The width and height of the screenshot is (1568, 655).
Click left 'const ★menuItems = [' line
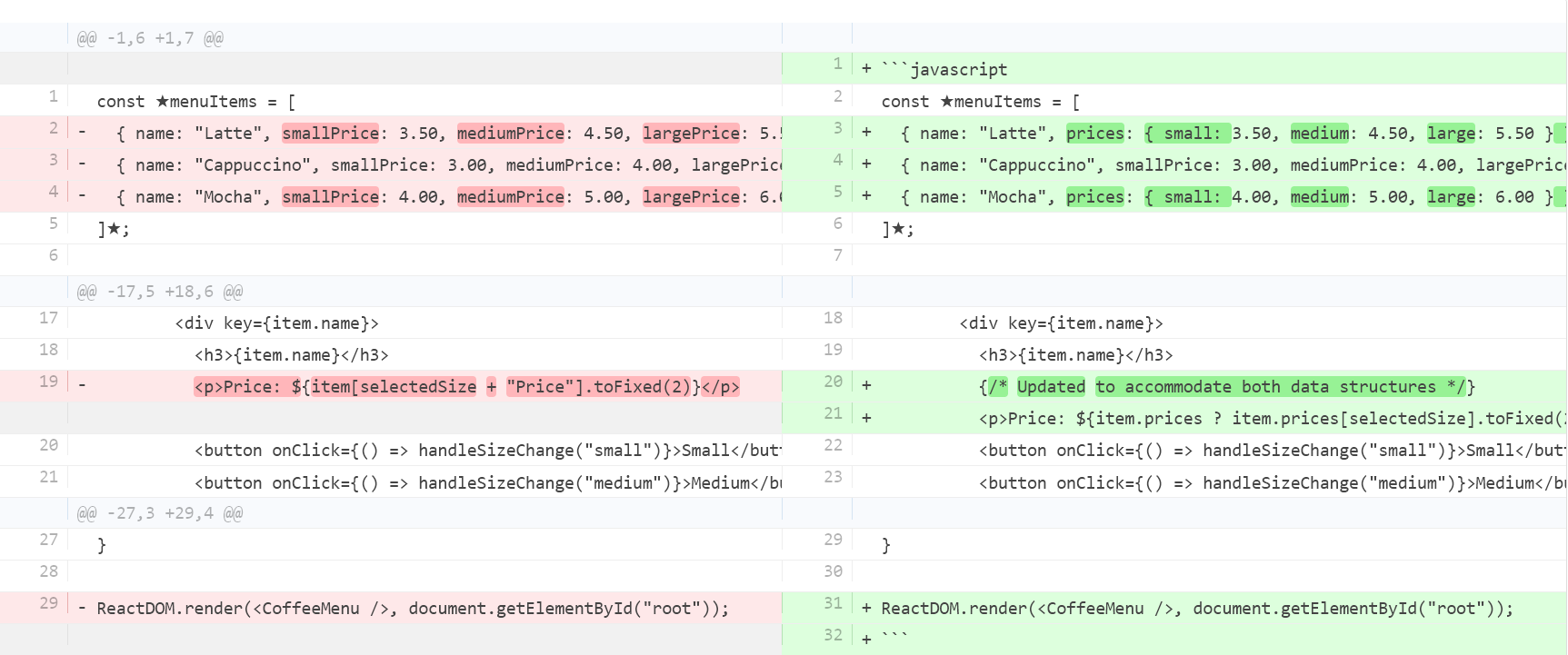pos(196,102)
